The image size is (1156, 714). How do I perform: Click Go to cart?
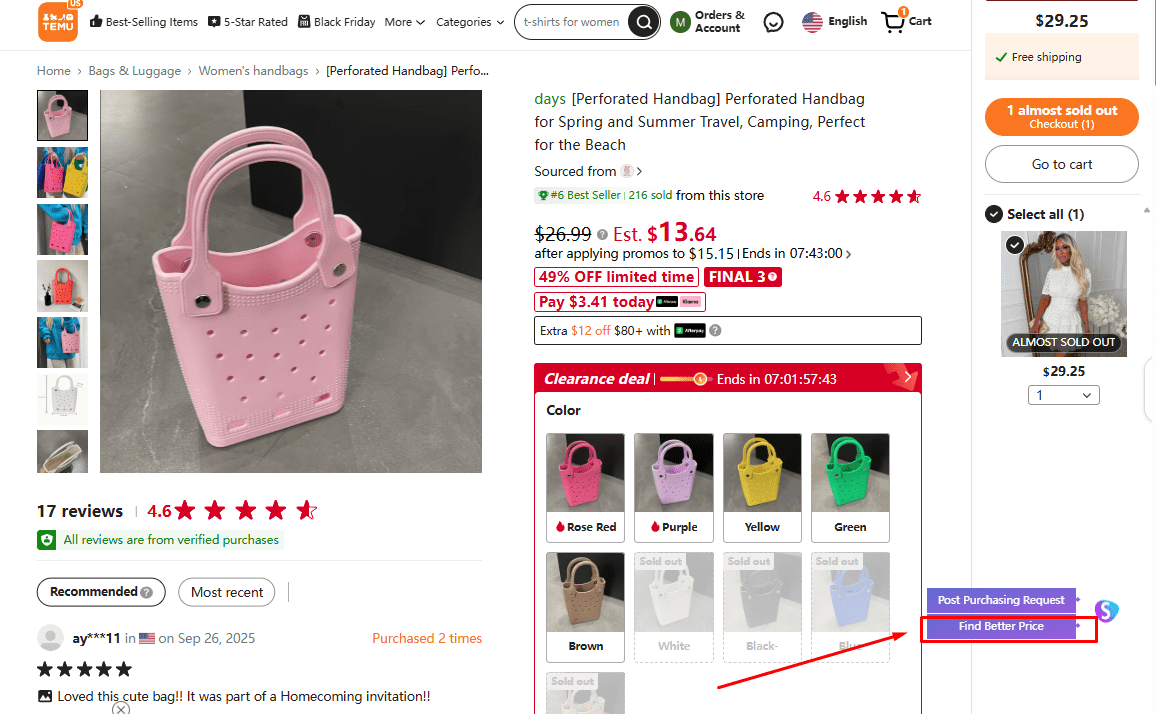1061,163
